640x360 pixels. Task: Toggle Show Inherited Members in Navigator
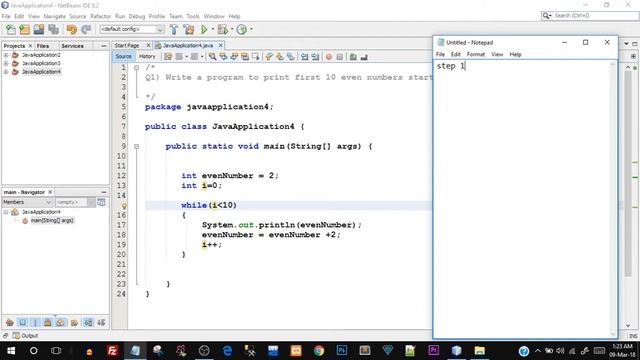point(10,322)
